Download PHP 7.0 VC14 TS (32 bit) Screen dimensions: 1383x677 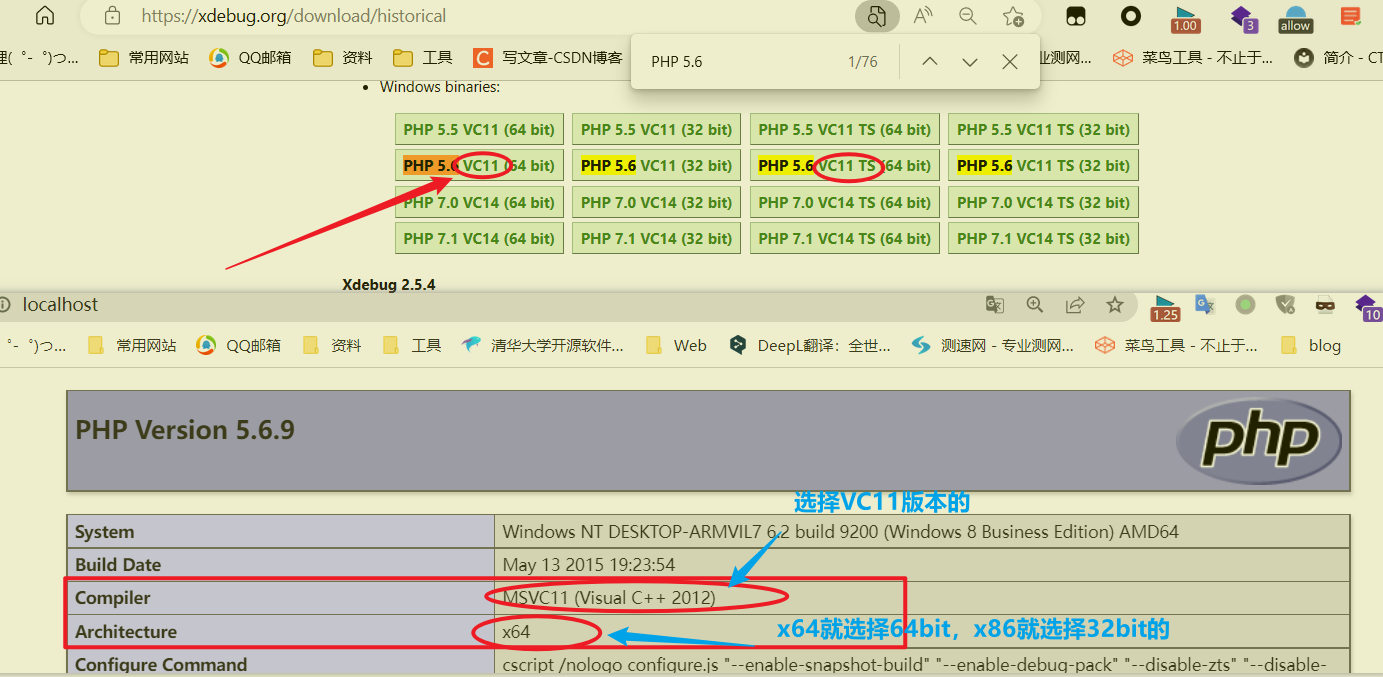click(x=1043, y=202)
